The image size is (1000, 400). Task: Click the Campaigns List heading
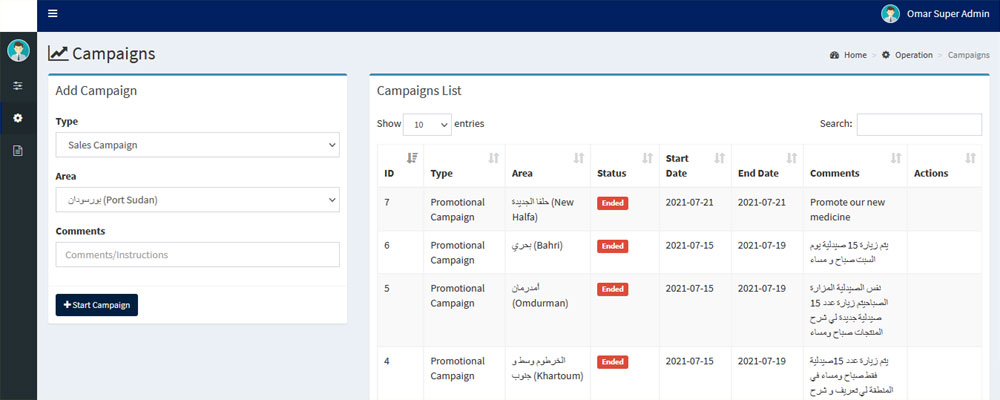[x=419, y=91]
